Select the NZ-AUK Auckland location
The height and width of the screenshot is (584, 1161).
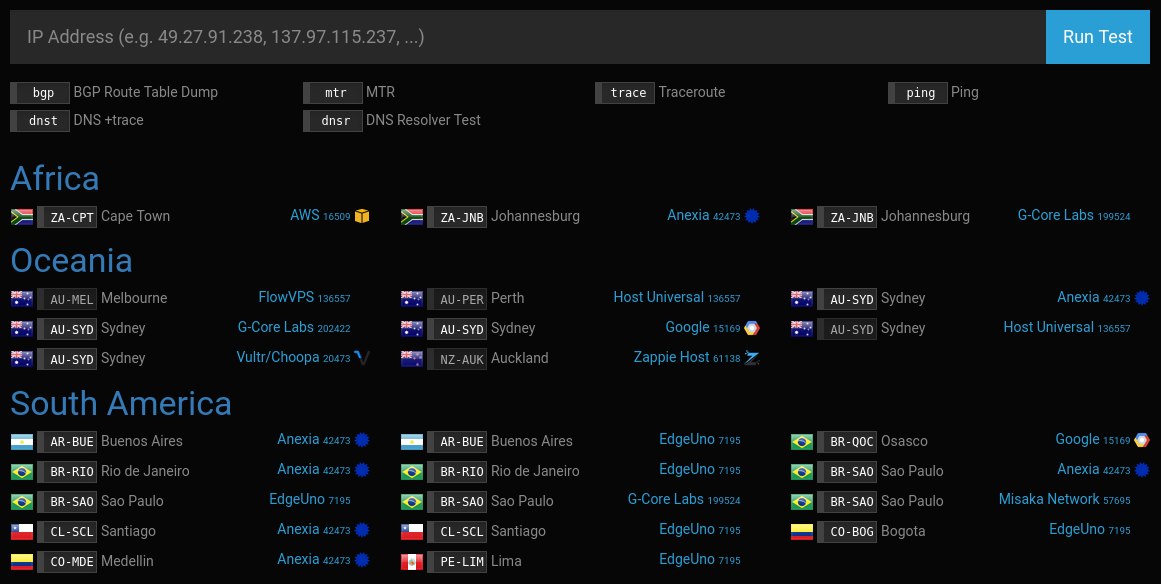457,359
